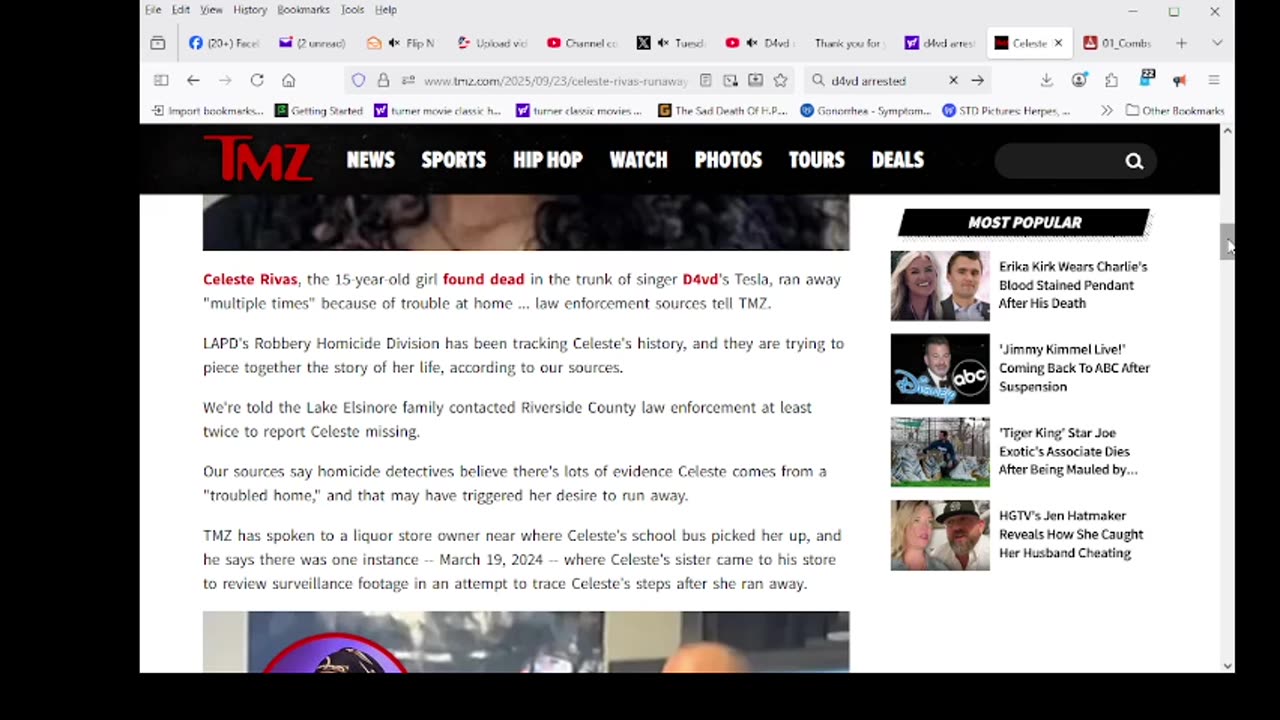Follow the found dead link
1280x720 pixels.
click(x=483, y=280)
